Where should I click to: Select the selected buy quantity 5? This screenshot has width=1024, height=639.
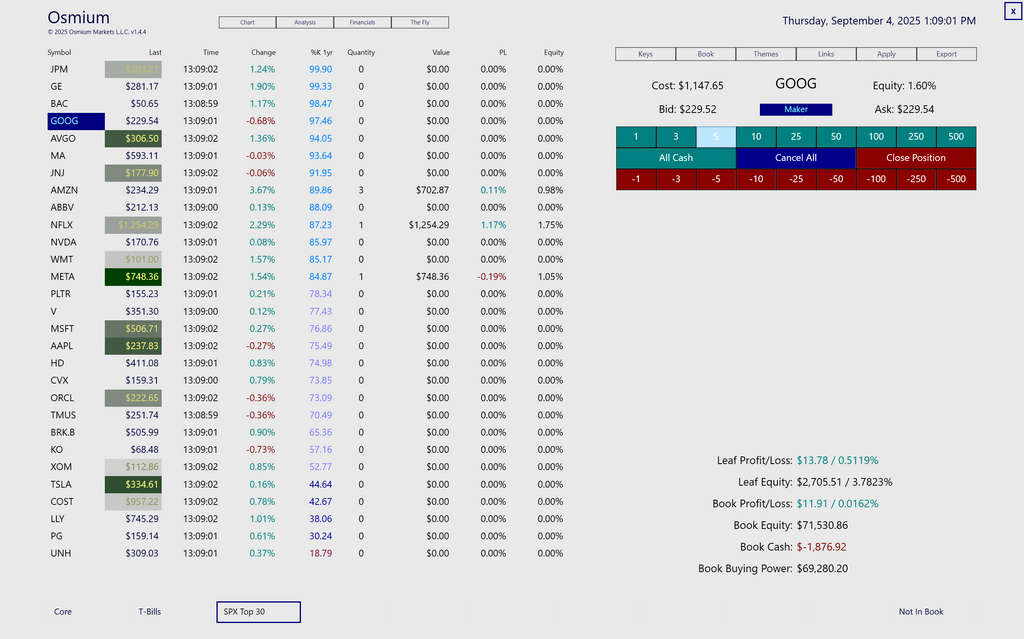[716, 137]
